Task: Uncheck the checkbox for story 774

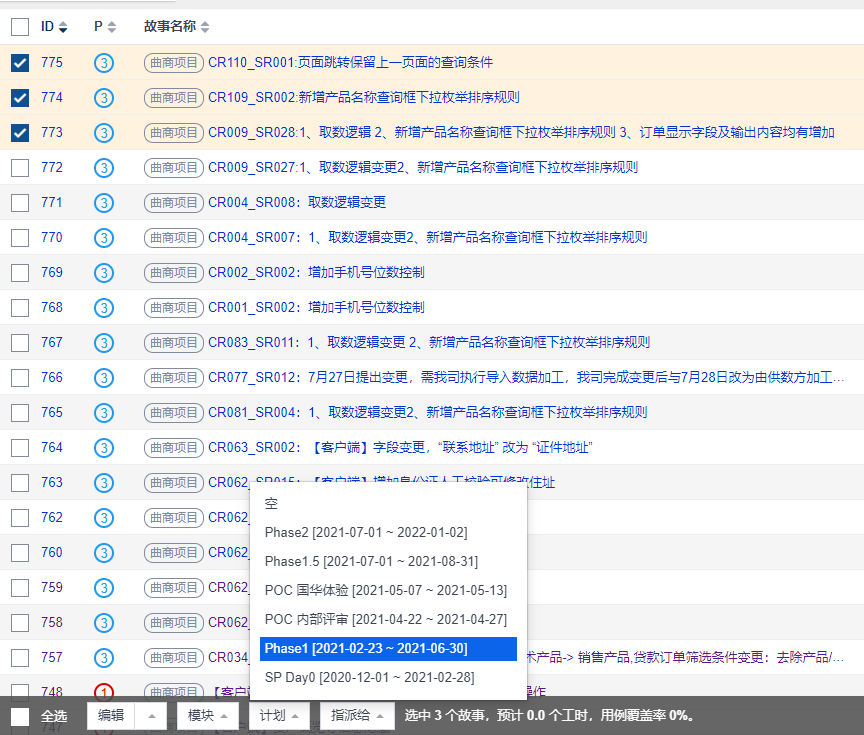Action: [x=20, y=98]
